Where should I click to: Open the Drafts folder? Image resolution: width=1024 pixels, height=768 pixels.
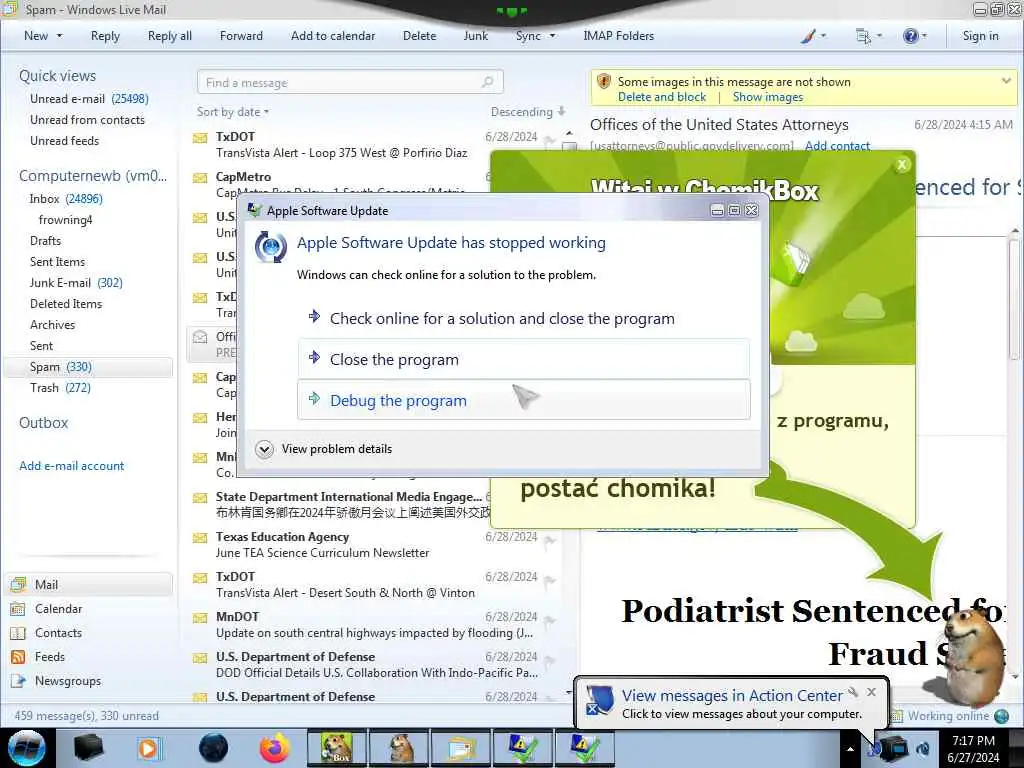point(45,240)
